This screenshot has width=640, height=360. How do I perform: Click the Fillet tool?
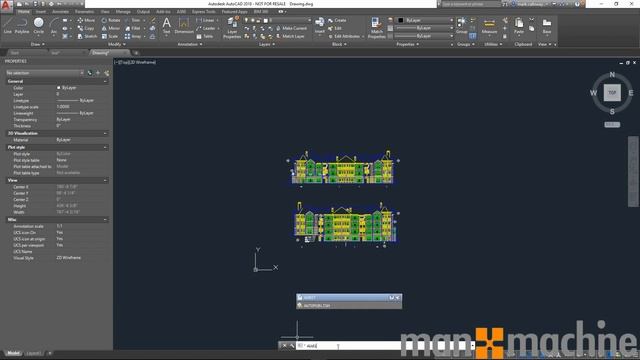pos(133,28)
